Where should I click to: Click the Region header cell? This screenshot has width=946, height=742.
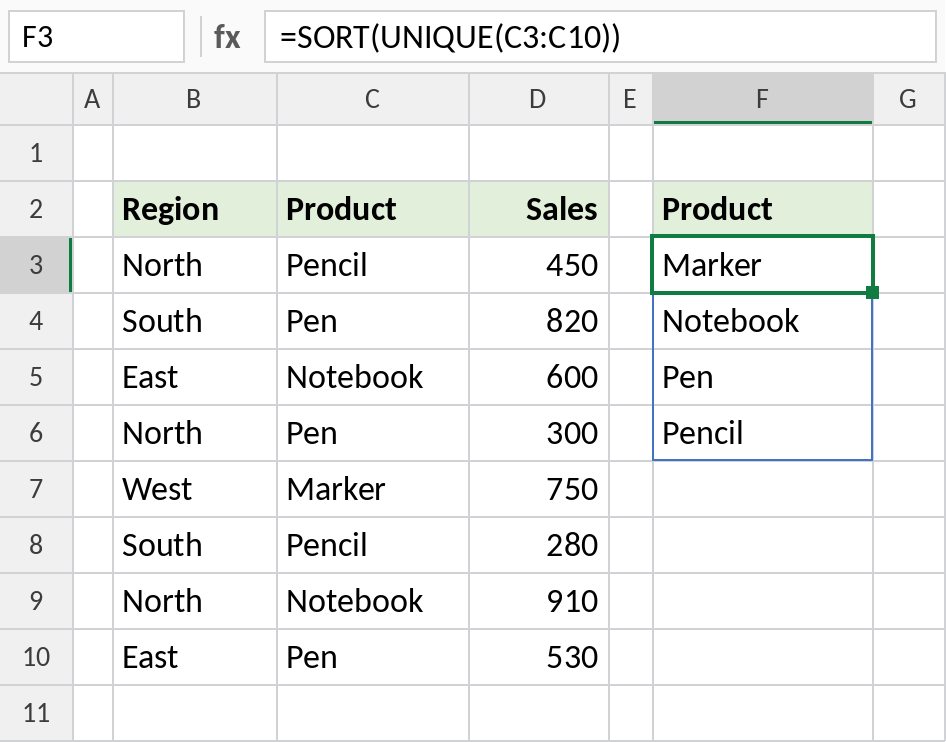tap(195, 209)
